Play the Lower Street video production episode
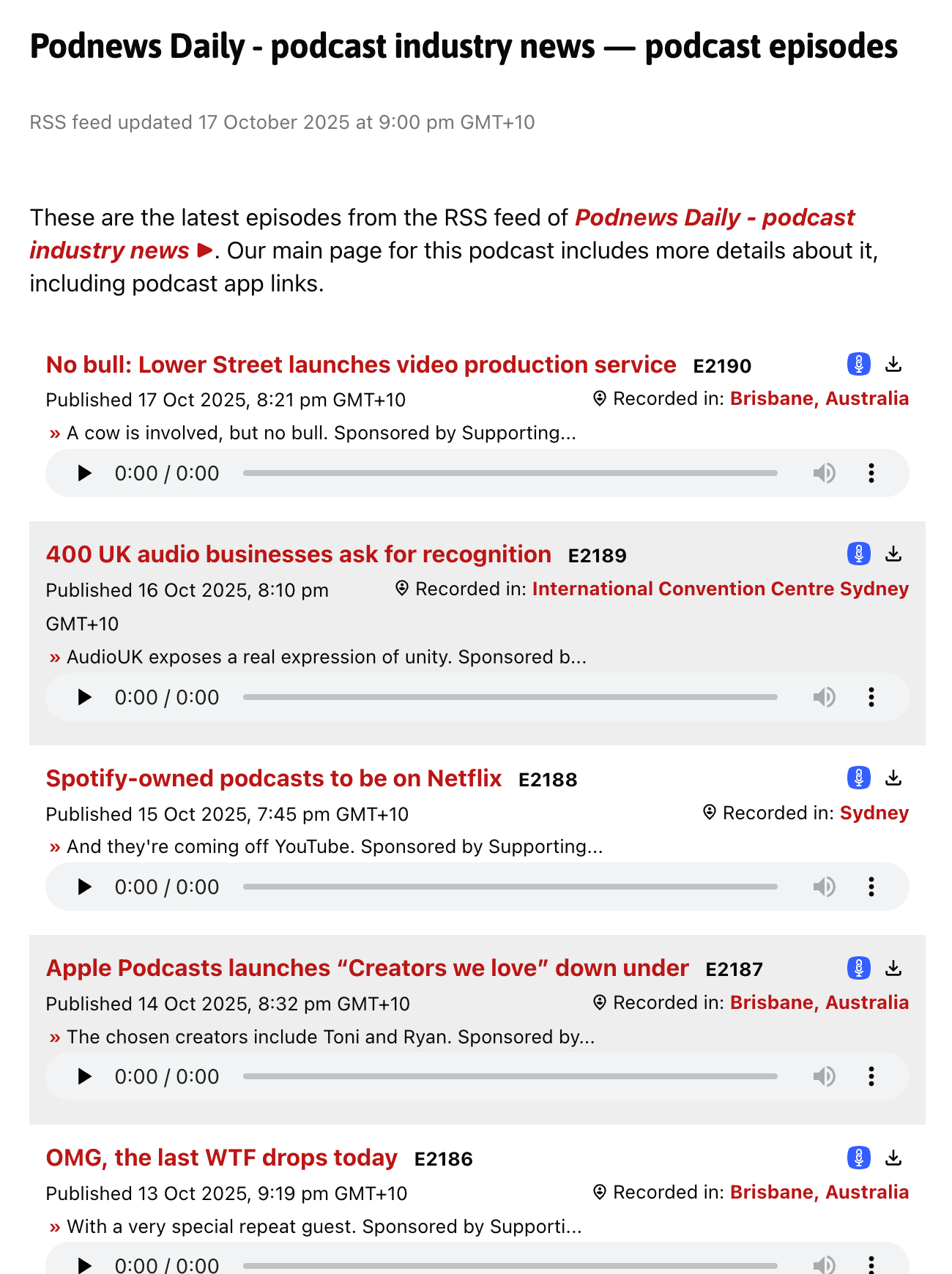Screen dimensions: 952x1274 (85, 473)
